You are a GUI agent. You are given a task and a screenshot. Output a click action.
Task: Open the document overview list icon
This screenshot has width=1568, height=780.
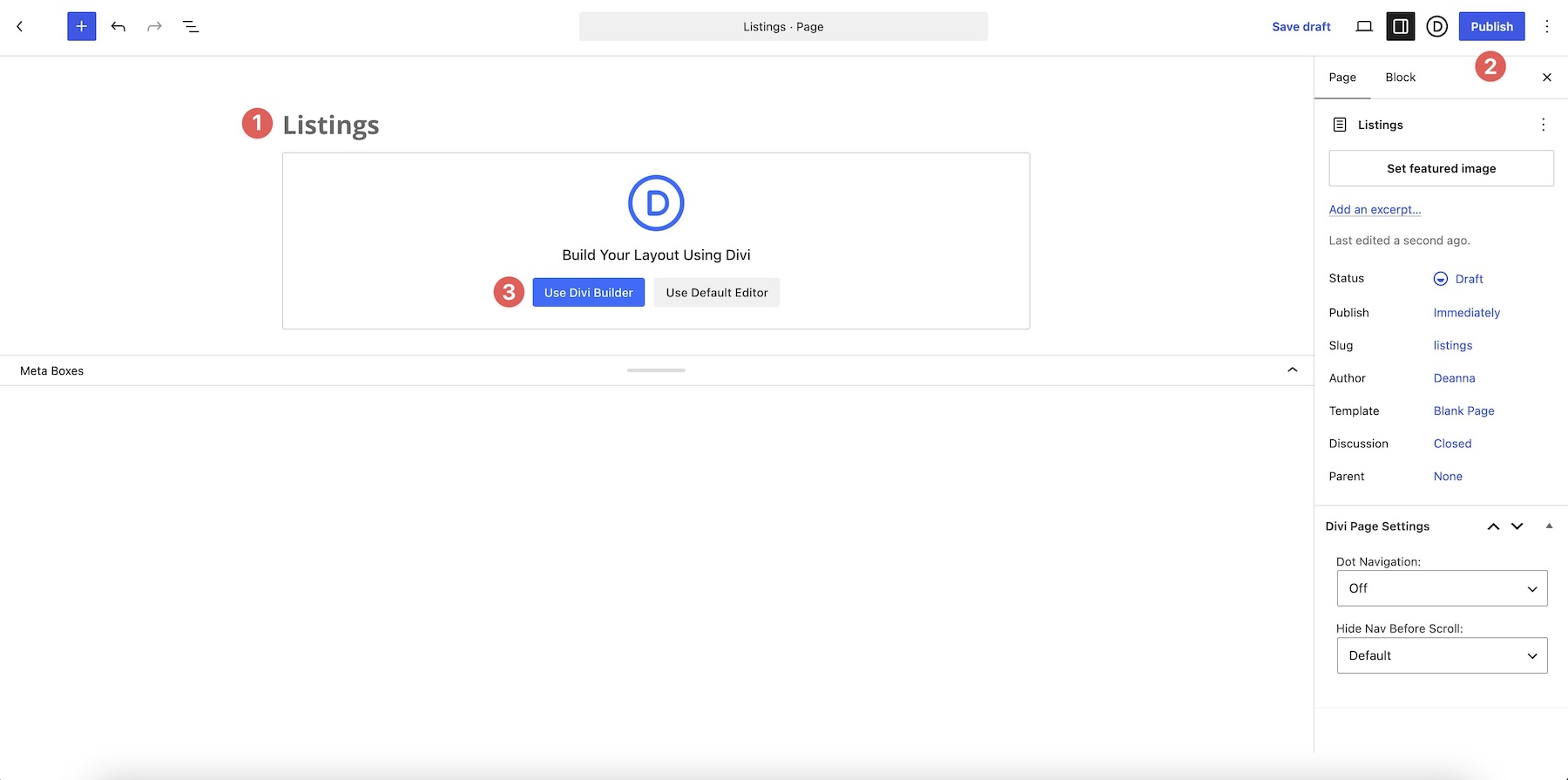[191, 26]
